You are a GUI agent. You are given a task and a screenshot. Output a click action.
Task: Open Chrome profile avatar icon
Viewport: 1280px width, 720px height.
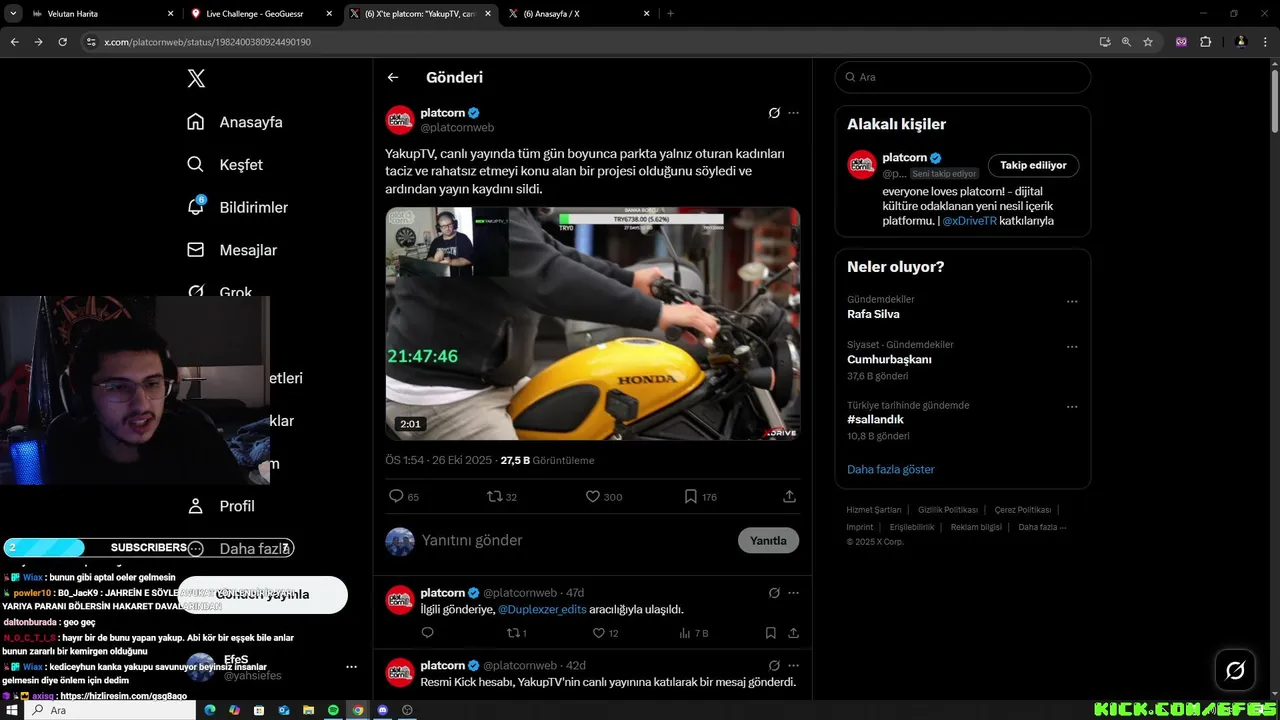click(x=1241, y=42)
